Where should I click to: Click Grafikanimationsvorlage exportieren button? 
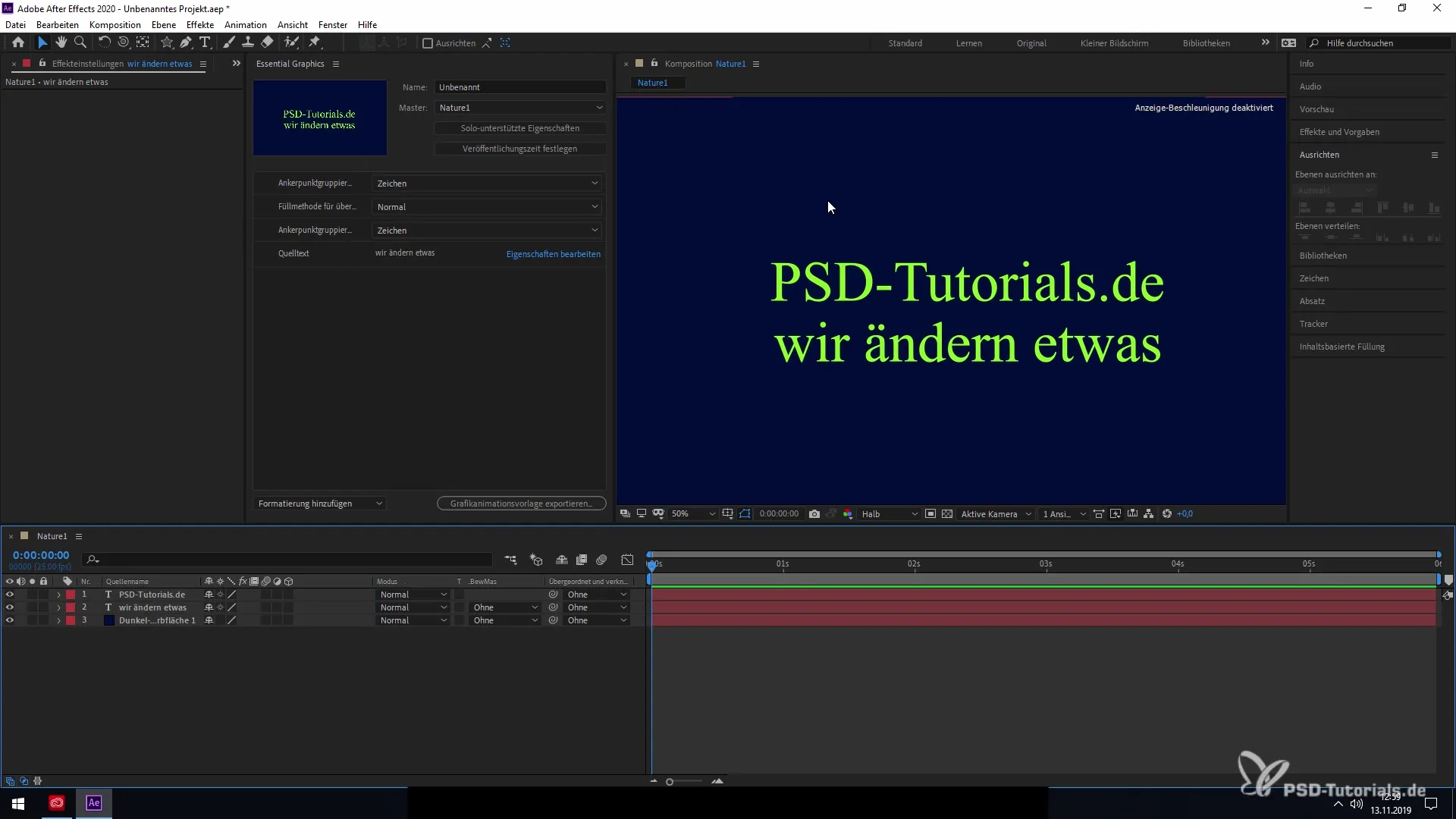[x=521, y=504]
